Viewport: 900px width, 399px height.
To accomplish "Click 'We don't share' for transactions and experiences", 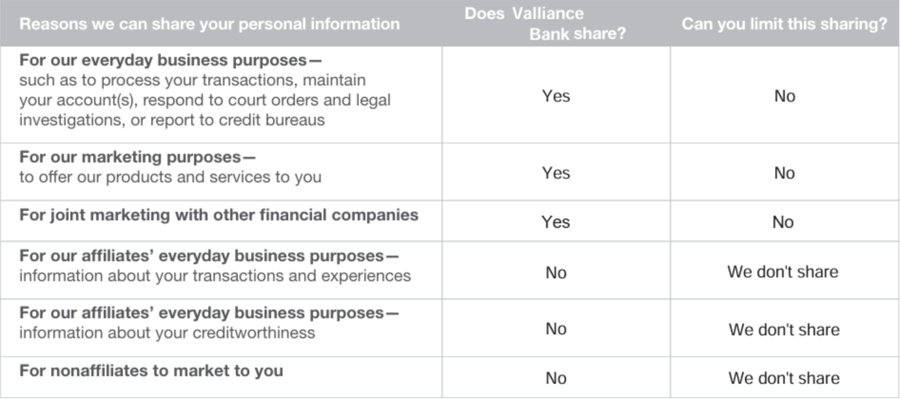I will [783, 271].
